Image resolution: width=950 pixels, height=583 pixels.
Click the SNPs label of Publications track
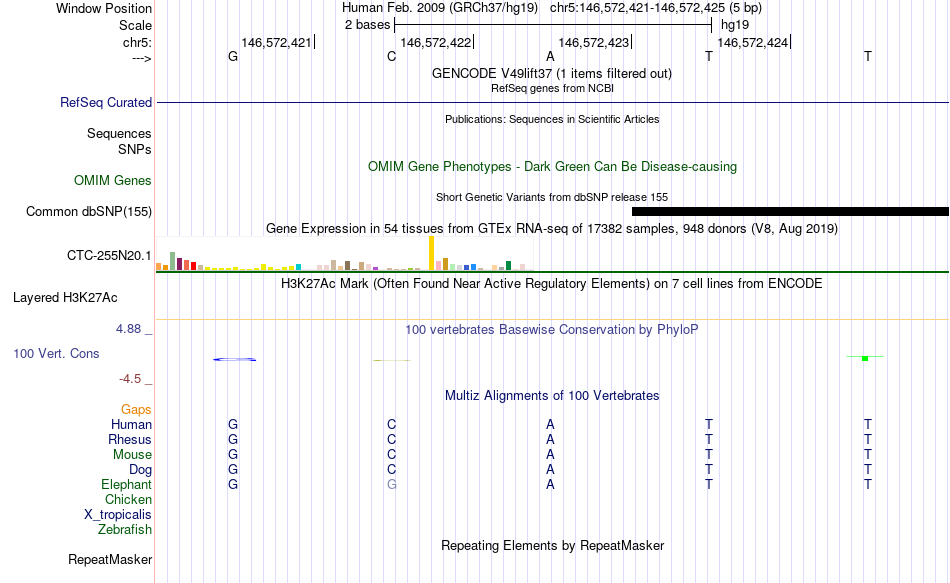pyautogui.click(x=135, y=149)
